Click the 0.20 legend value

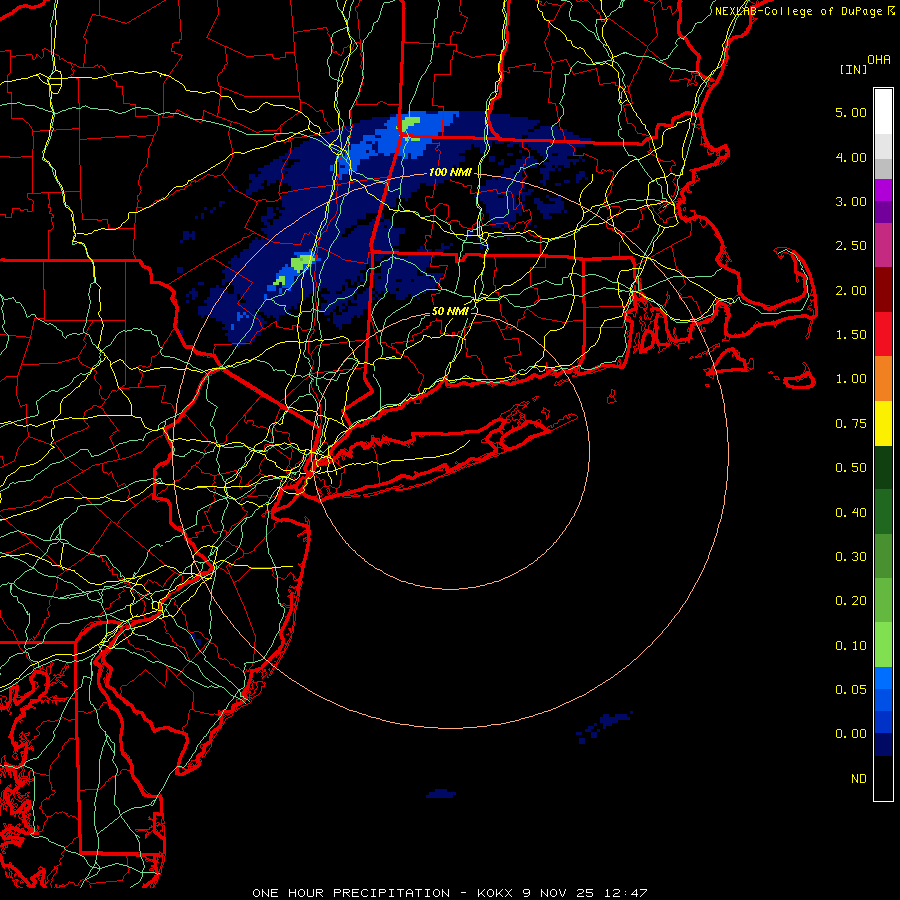851,601
